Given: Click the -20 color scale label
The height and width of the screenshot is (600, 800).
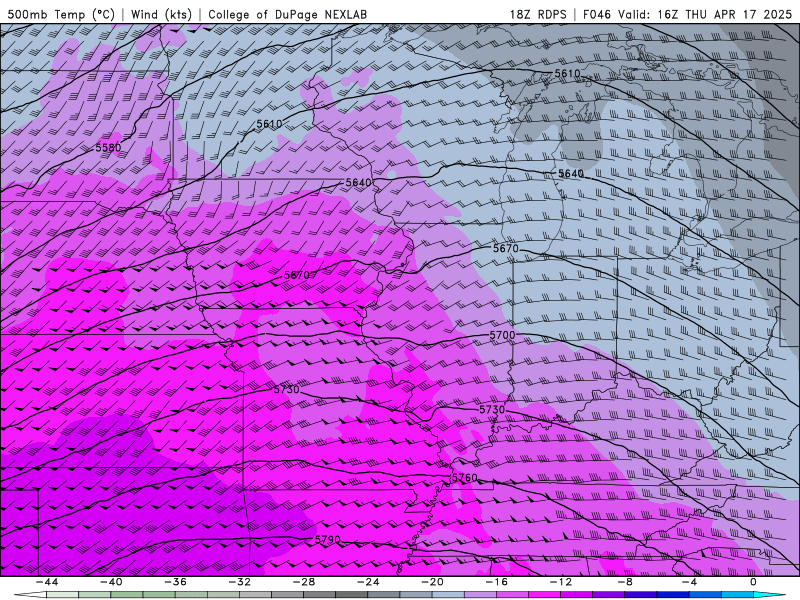Looking at the screenshot, I should tap(433, 582).
